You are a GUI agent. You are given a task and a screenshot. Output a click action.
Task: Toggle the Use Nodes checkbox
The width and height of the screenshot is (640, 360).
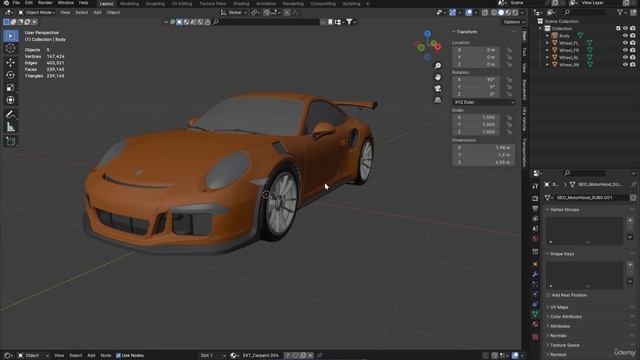tap(118, 356)
